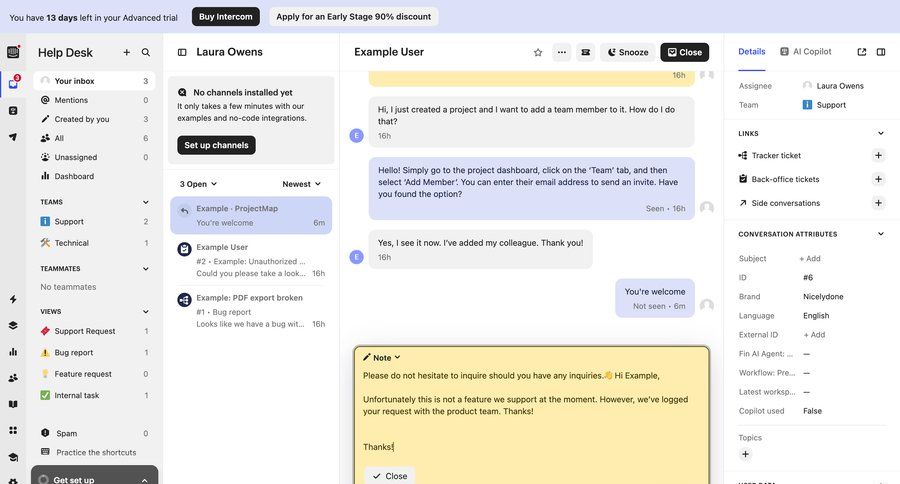Open the three-dots more options menu
900x484 pixels.
pos(562,52)
